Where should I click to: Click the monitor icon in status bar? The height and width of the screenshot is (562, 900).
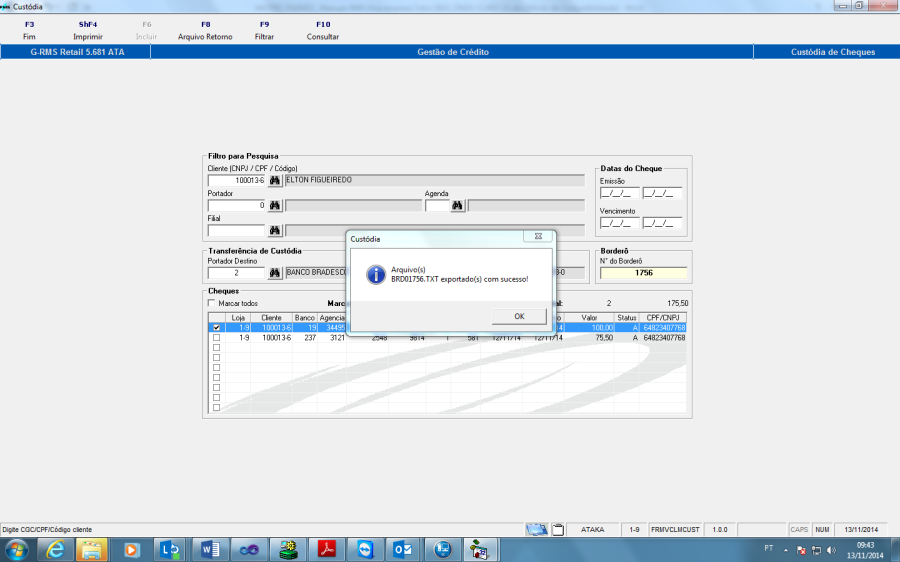coord(537,529)
